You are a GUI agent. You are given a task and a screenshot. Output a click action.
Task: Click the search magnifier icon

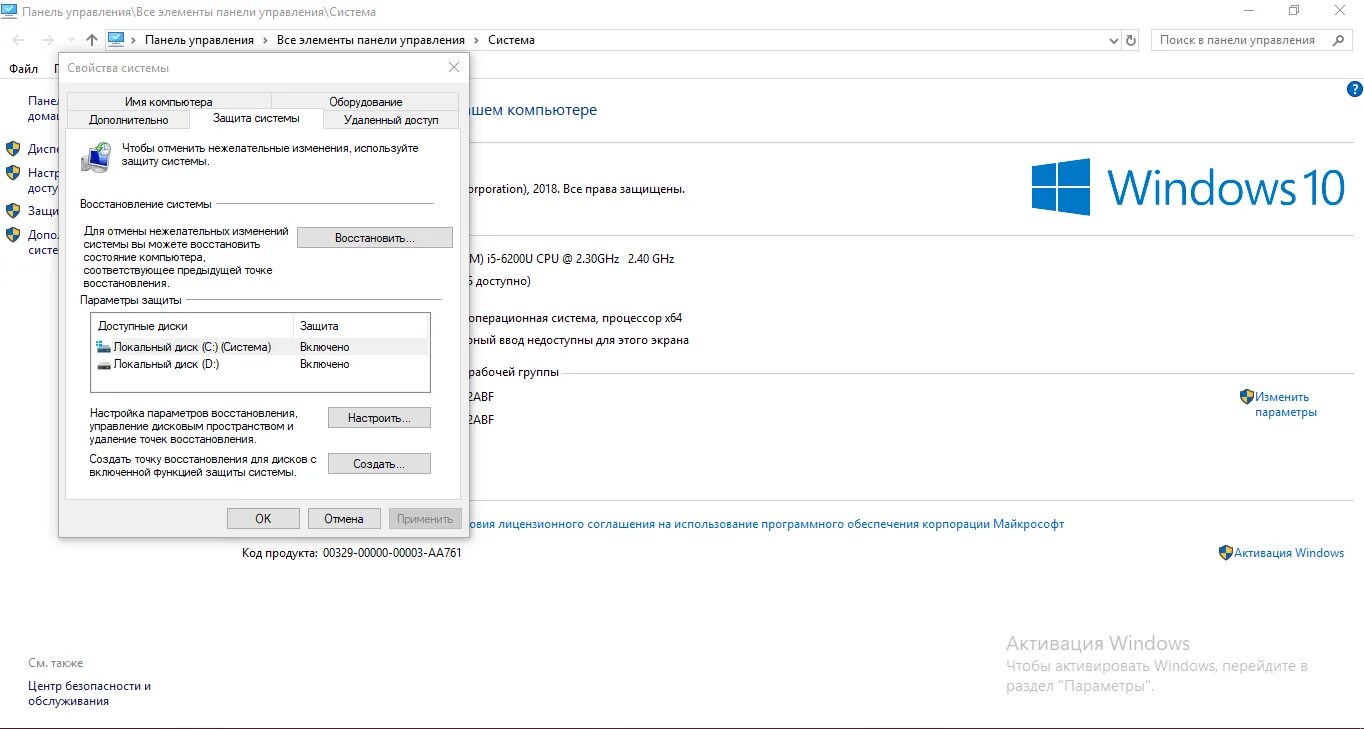[1338, 40]
